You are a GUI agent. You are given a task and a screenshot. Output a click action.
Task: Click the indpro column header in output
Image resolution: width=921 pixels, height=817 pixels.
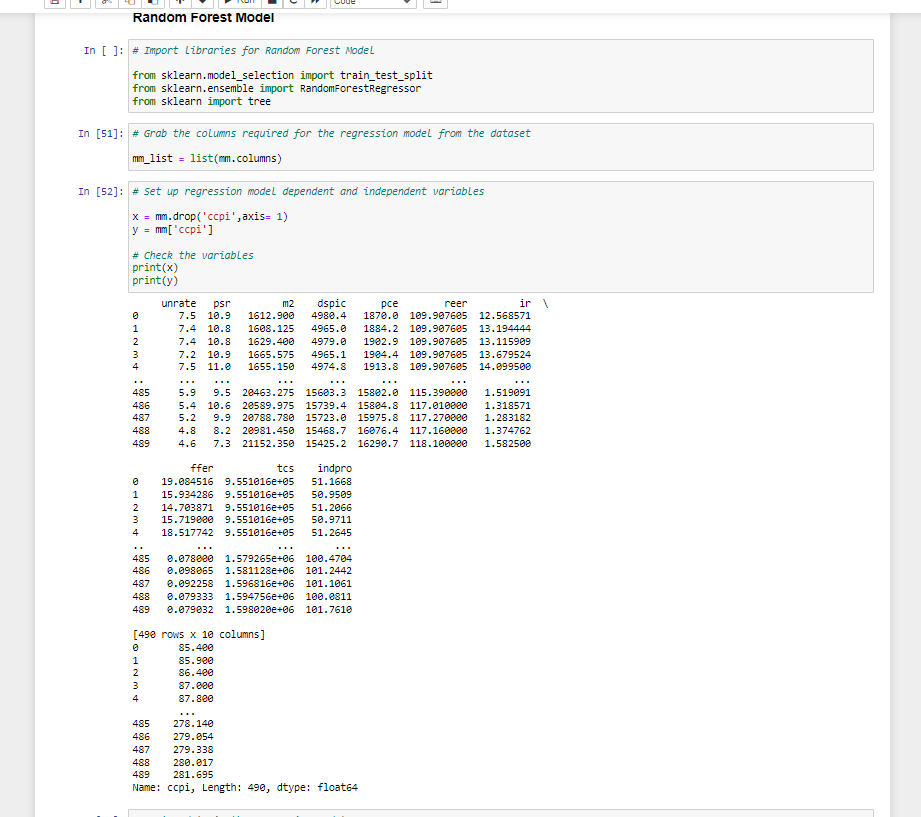tap(334, 469)
